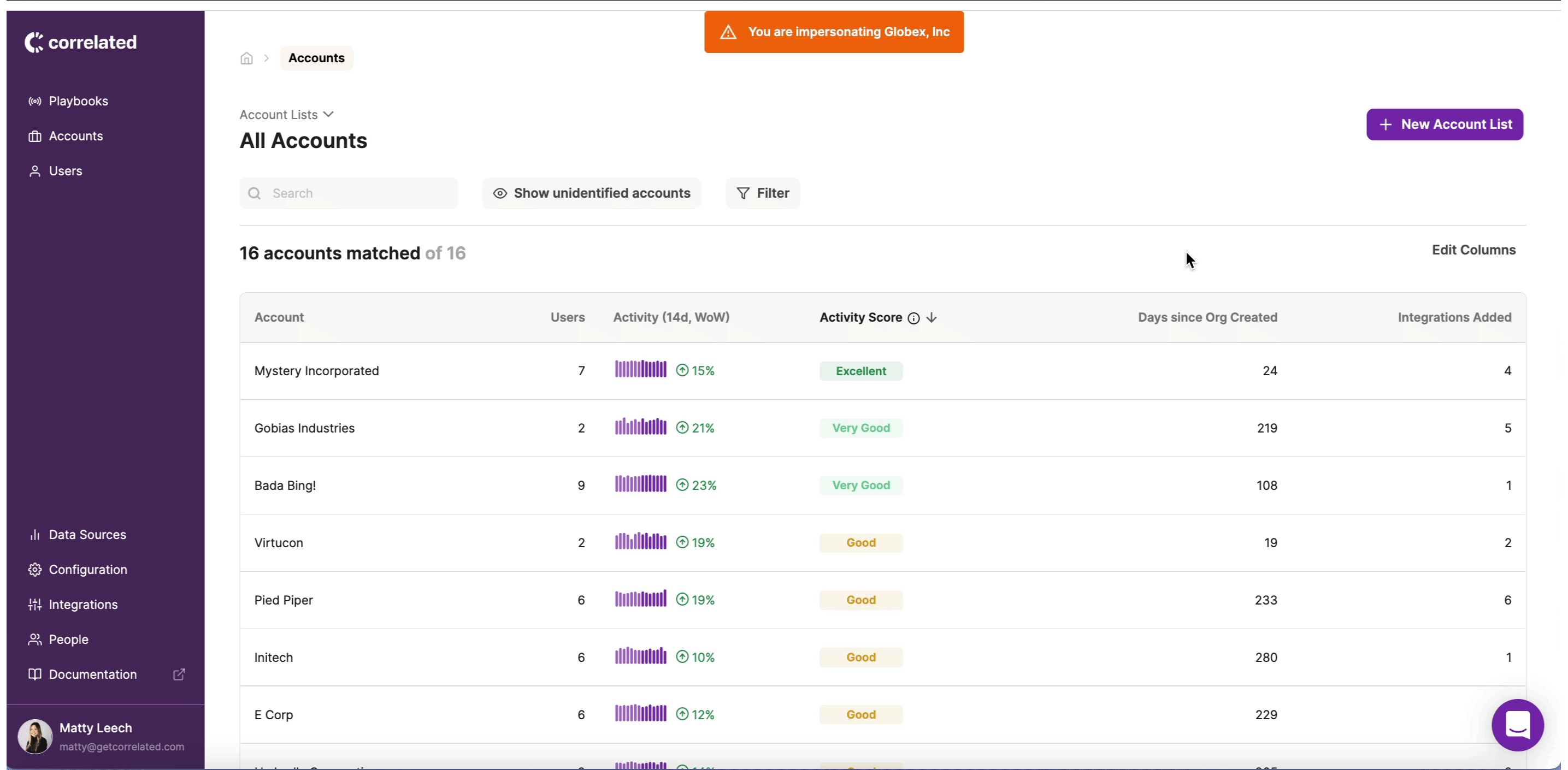This screenshot has height=770, width=1568.
Task: Click the Documentation external-link icon
Action: [179, 674]
